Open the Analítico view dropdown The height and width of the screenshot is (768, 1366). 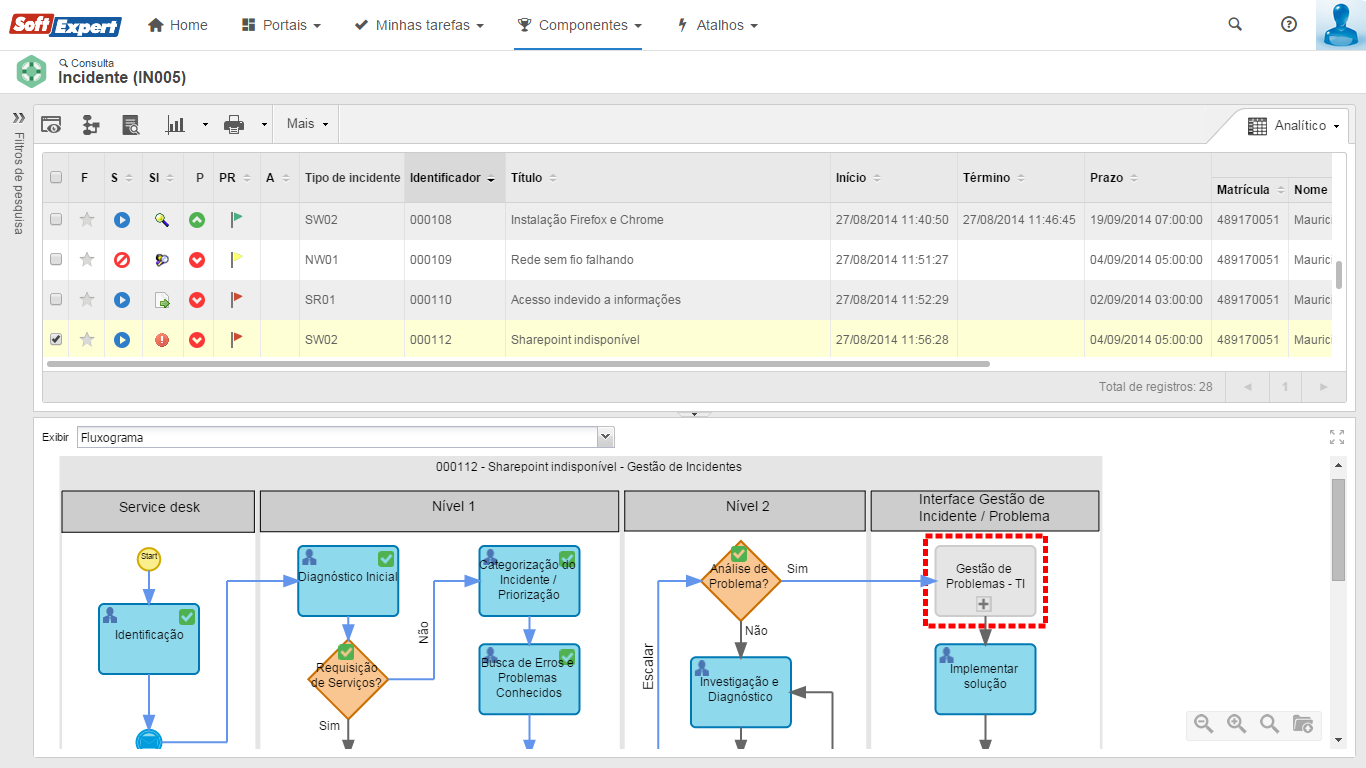tap(1295, 126)
